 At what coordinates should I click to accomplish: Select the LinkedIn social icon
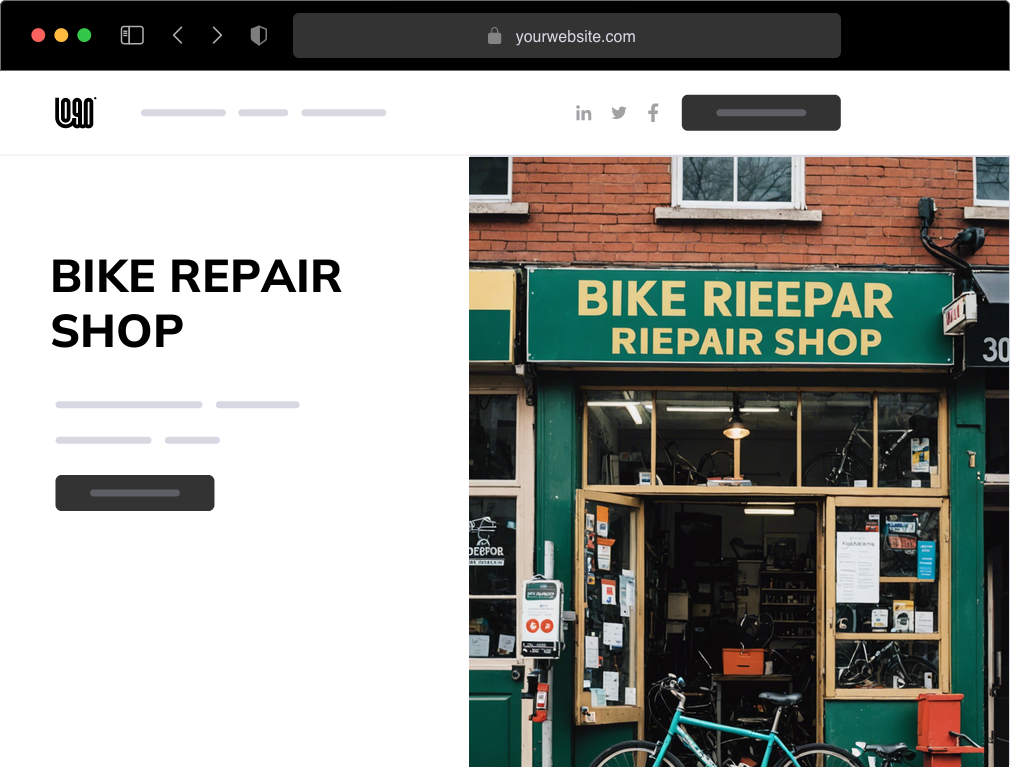point(584,113)
